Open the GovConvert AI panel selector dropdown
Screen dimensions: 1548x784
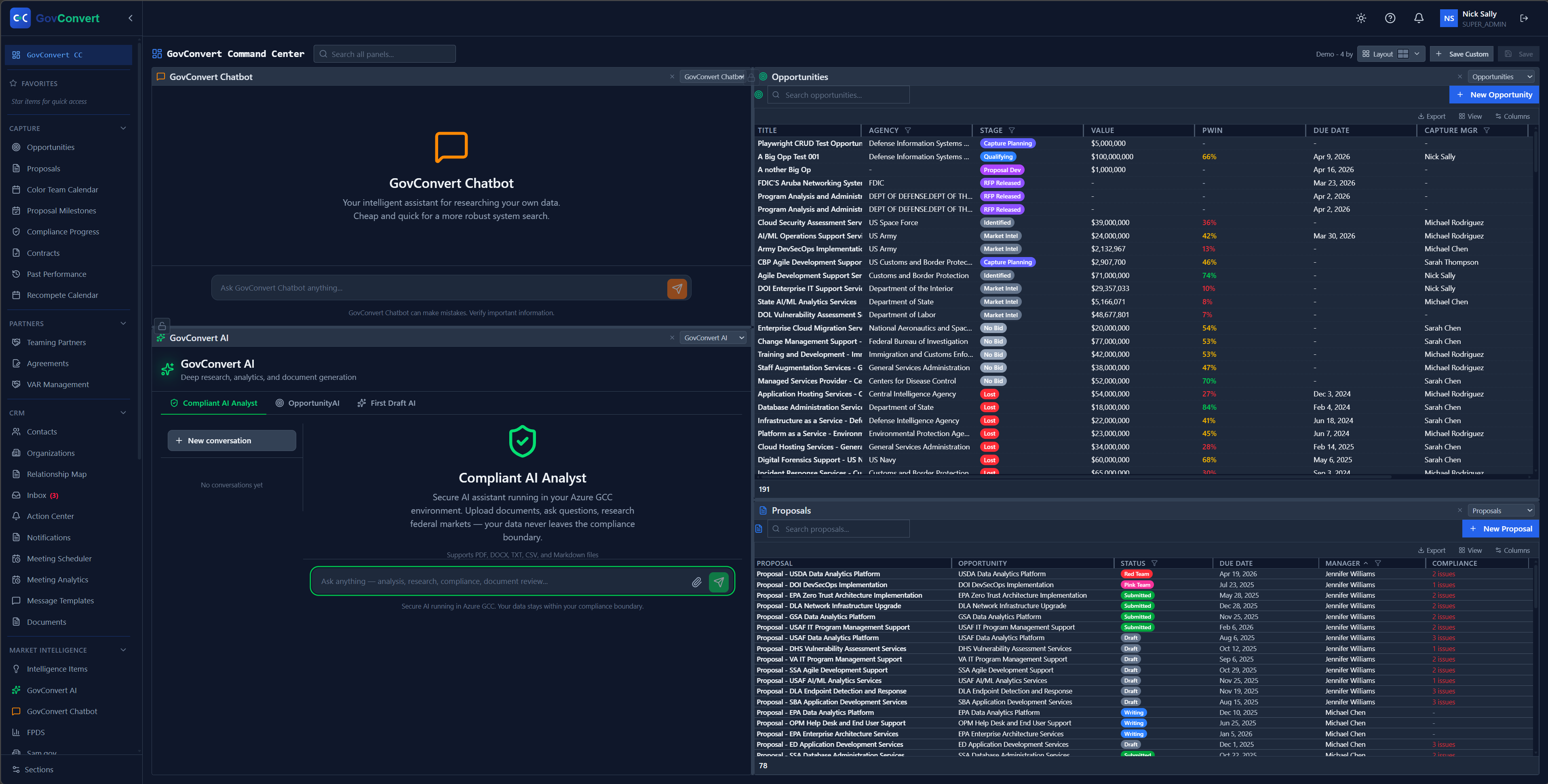point(713,337)
